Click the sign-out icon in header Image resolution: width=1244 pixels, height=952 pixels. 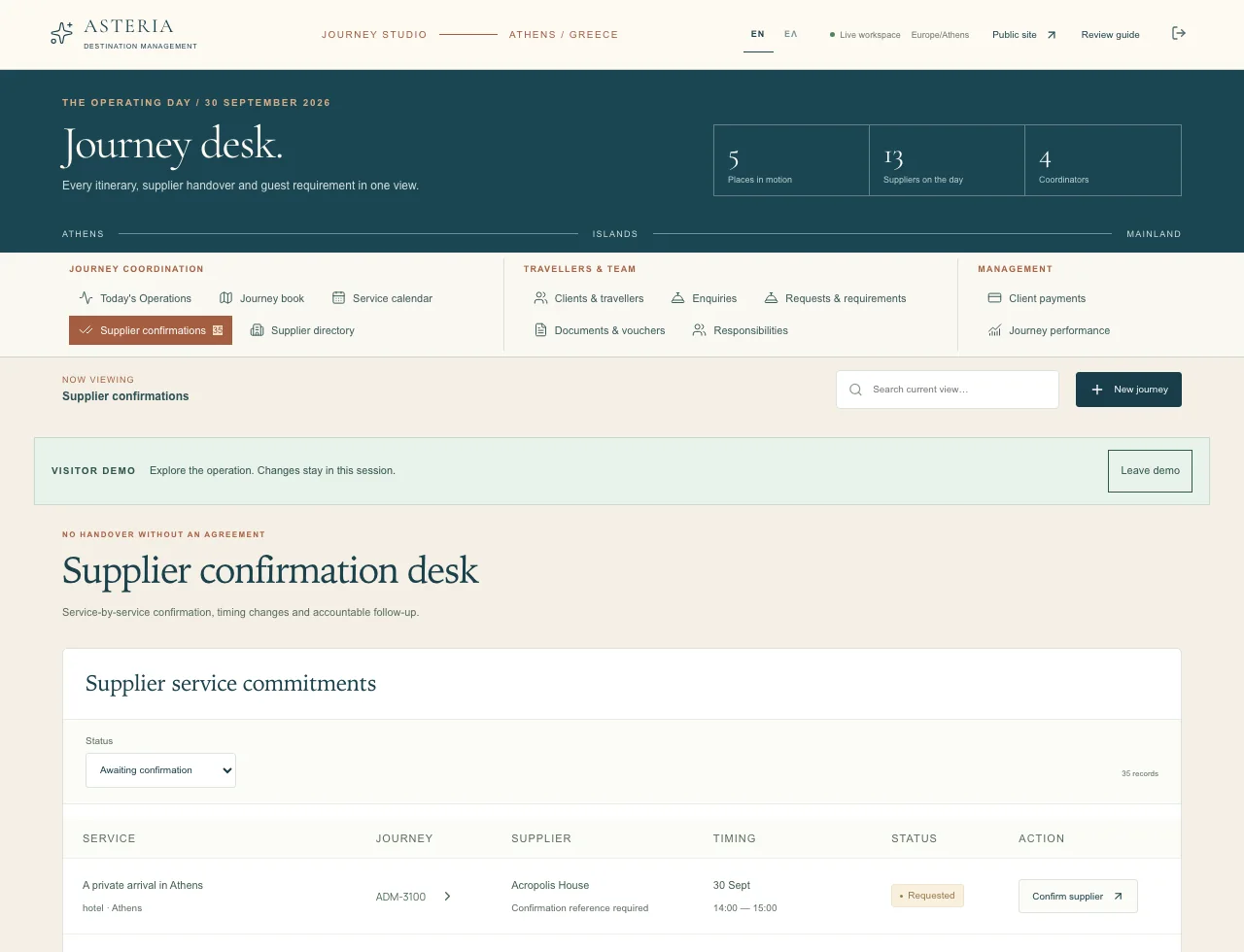tap(1179, 33)
